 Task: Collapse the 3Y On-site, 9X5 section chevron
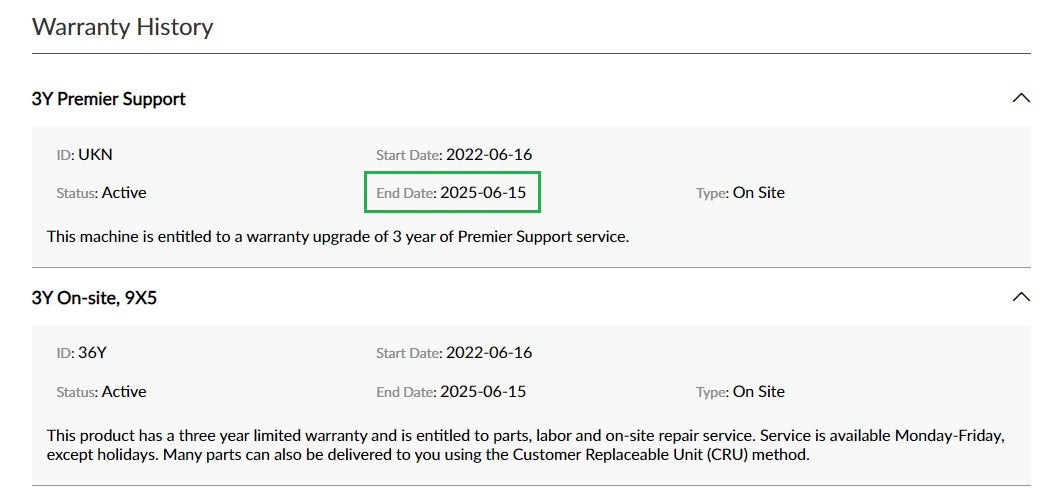tap(1020, 297)
